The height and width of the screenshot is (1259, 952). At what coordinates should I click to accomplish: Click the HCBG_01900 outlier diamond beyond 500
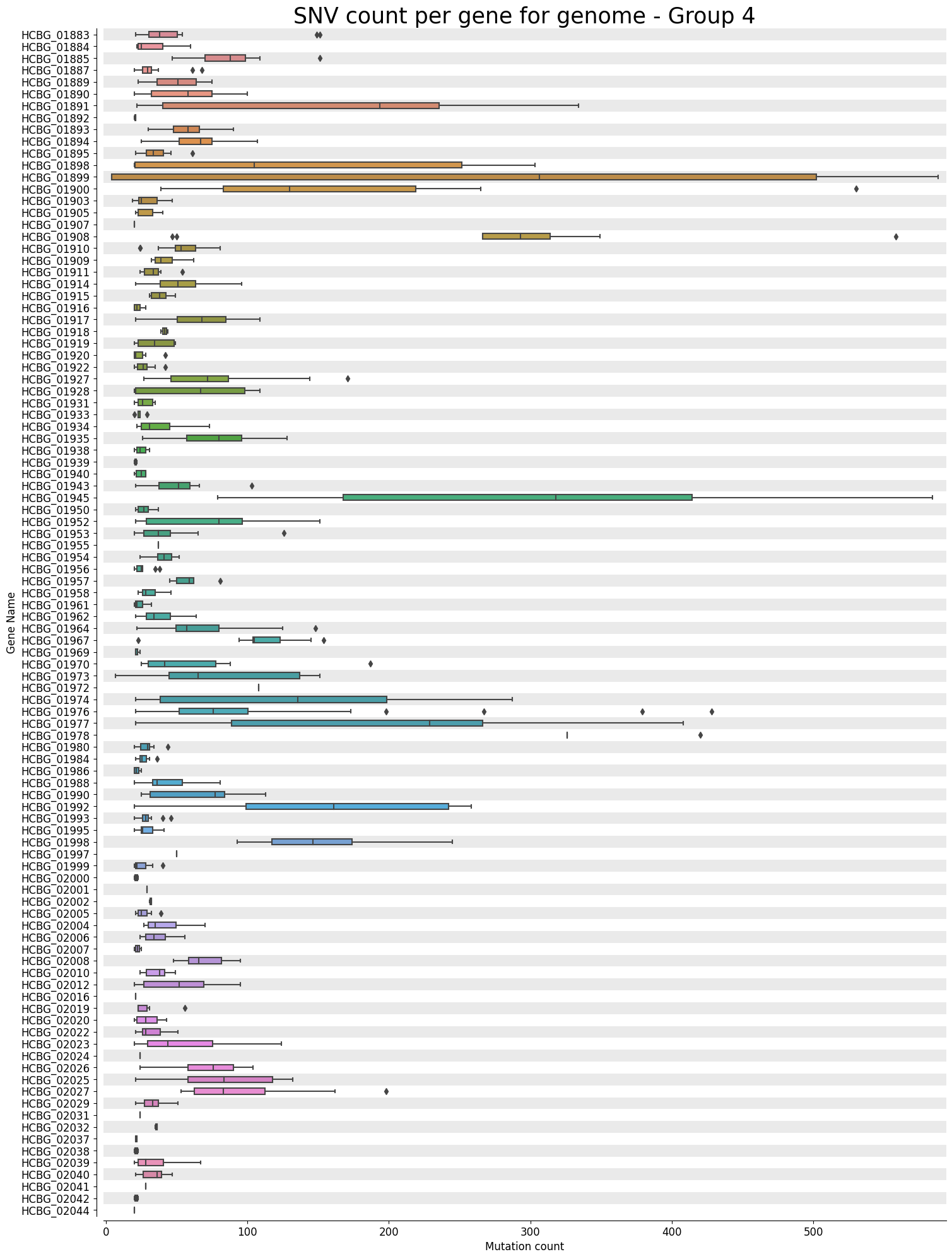click(856, 189)
